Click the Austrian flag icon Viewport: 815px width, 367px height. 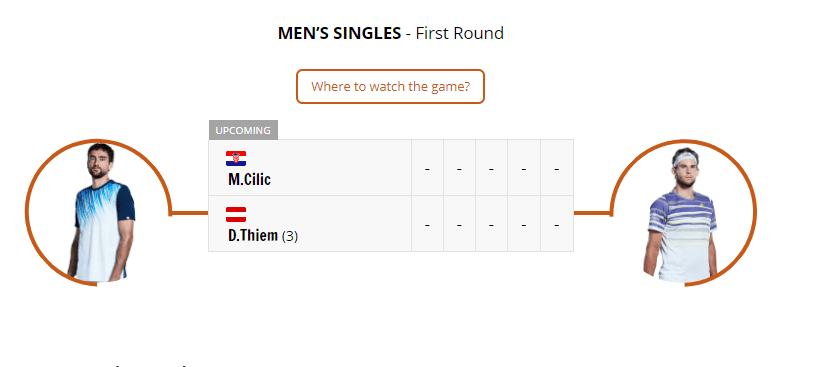[x=236, y=214]
